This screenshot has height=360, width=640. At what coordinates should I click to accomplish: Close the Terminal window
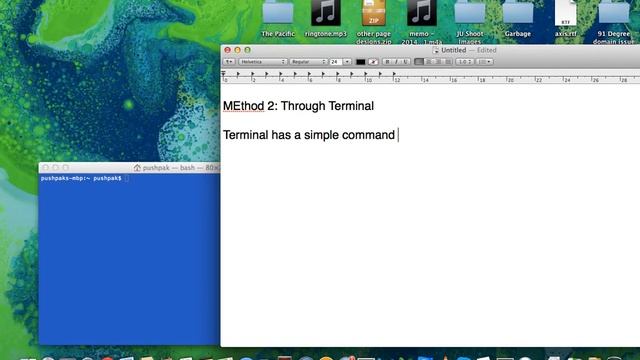coord(46,168)
